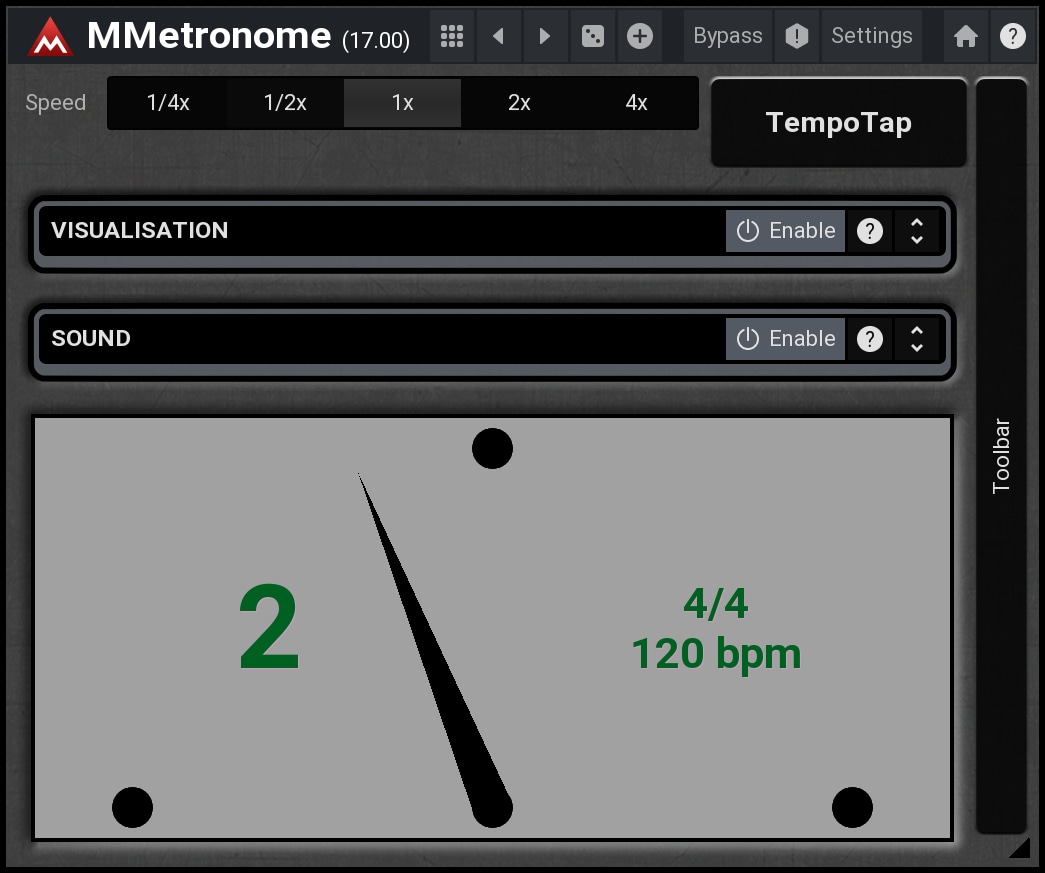Go to next preset arrow
This screenshot has width=1045, height=873.
pyautogui.click(x=545, y=37)
